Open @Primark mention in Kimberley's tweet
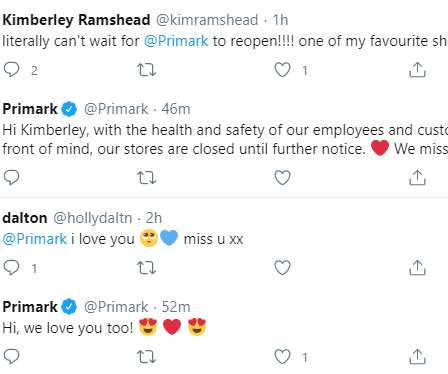 pyautogui.click(x=176, y=41)
